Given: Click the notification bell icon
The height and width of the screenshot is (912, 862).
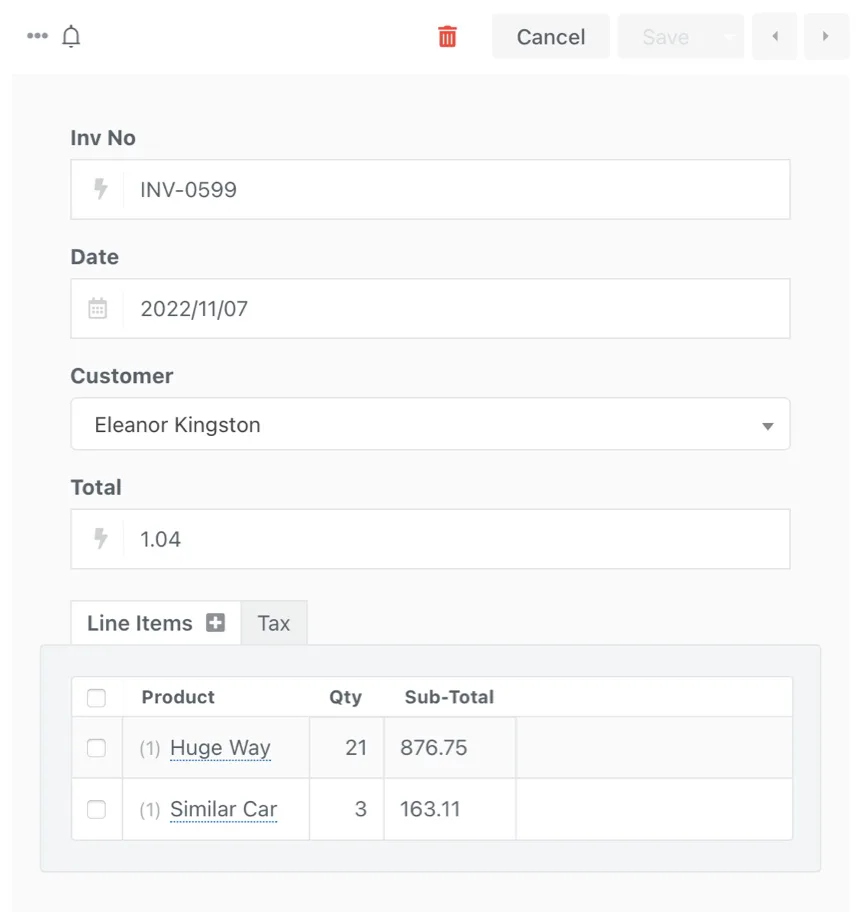Looking at the screenshot, I should click(71, 37).
